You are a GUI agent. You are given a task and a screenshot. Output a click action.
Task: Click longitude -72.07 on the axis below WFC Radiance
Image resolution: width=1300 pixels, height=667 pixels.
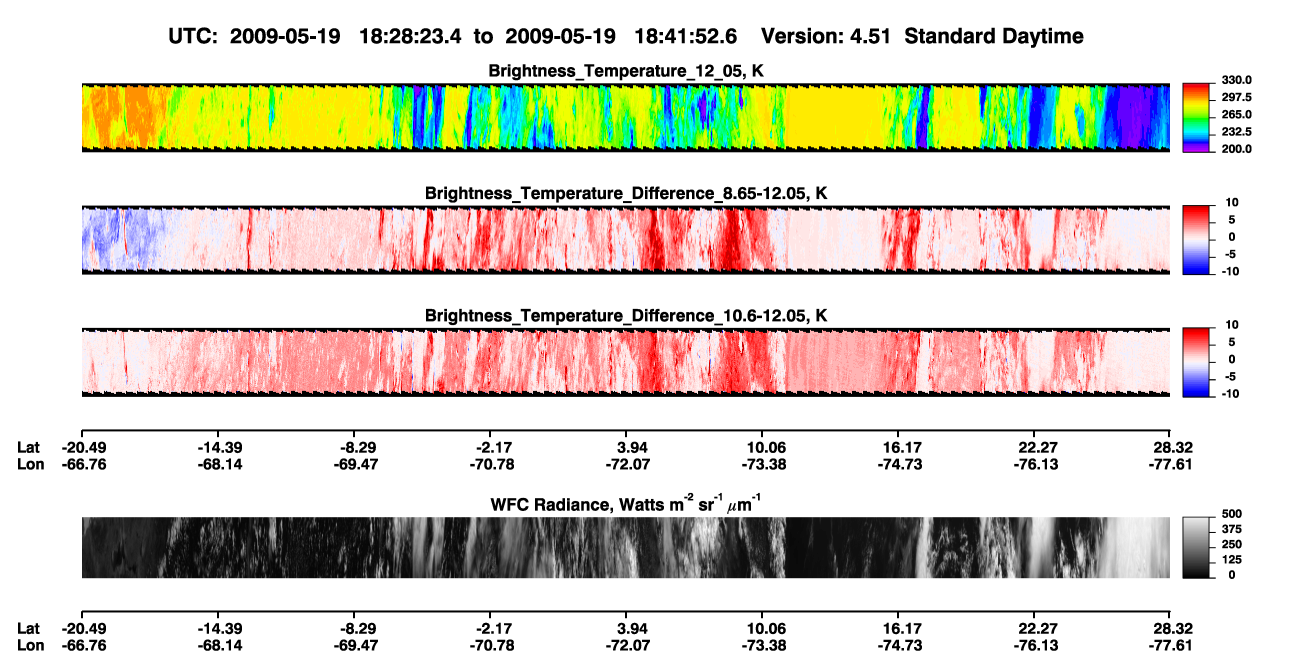(x=628, y=644)
